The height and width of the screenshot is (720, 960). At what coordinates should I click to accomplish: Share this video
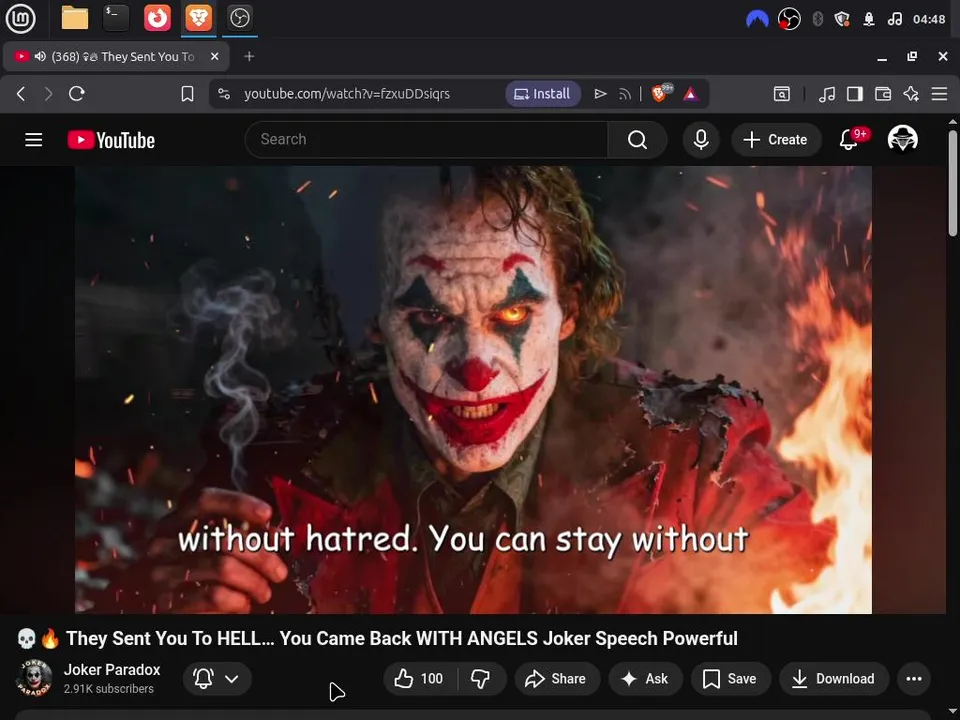pos(557,678)
